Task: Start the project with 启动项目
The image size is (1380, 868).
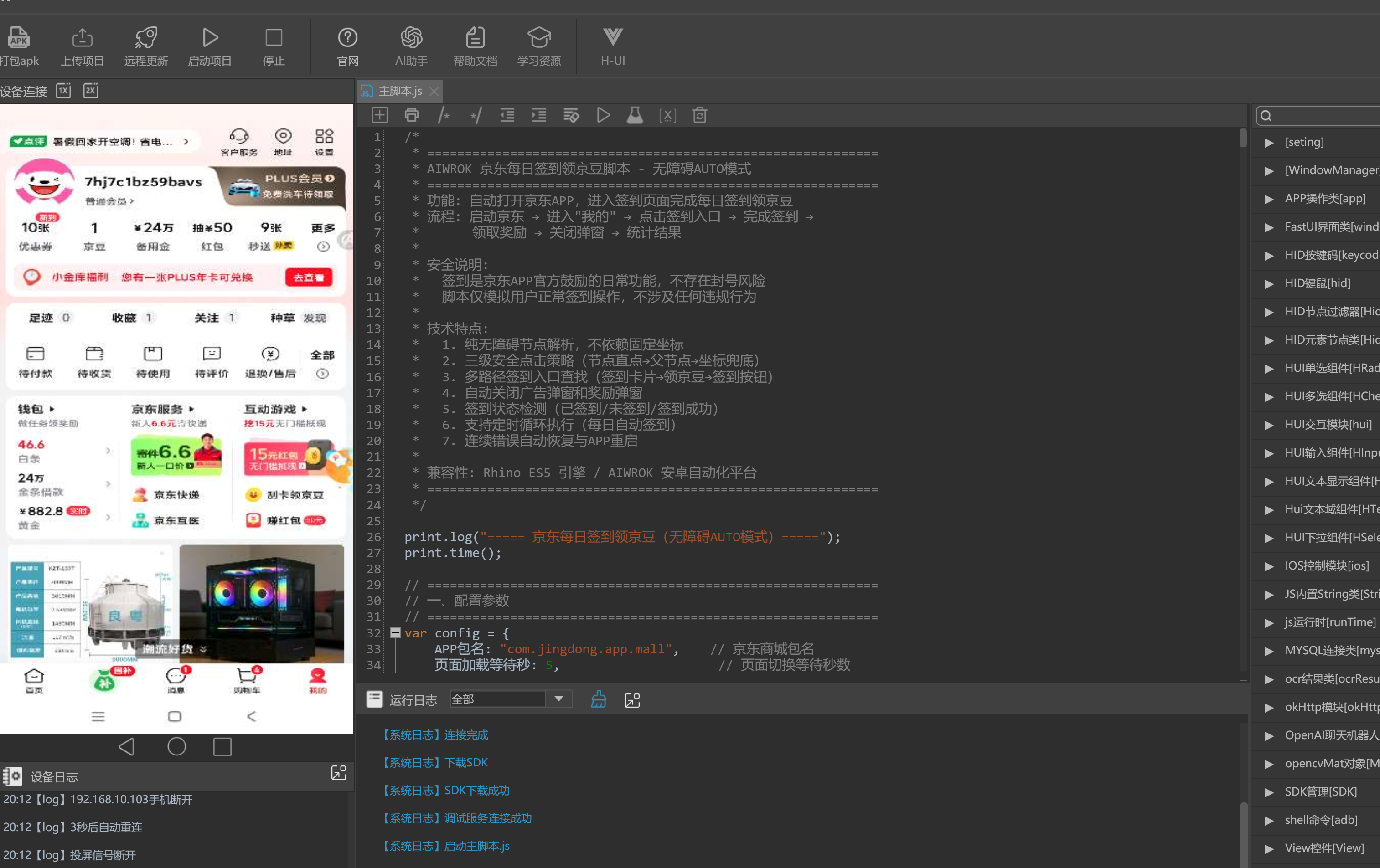Action: [x=210, y=46]
